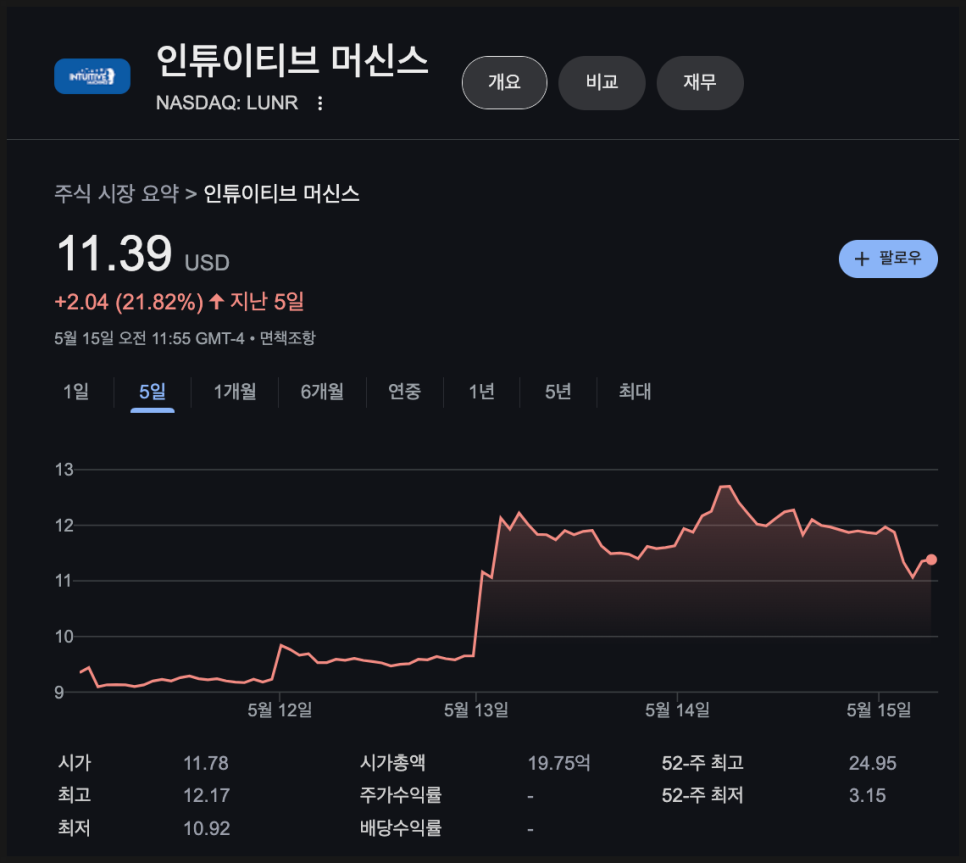The height and width of the screenshot is (863, 966).
Task: Click the y-axis label 9
Action: pos(59,692)
